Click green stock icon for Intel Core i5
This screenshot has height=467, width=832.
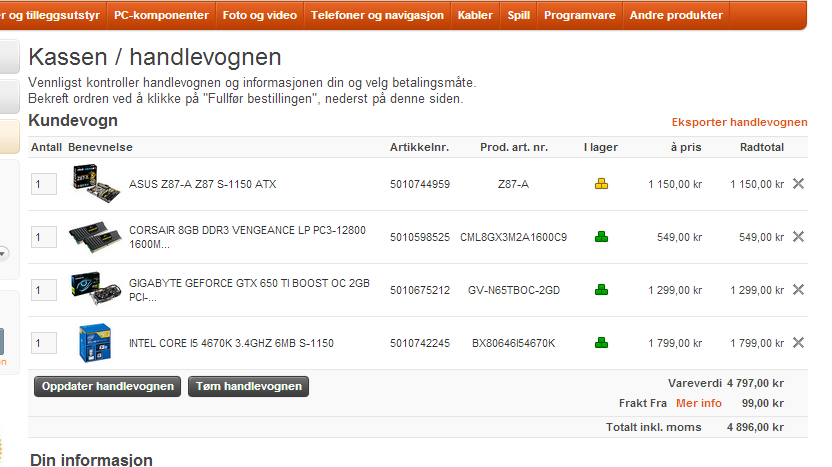[601, 343]
